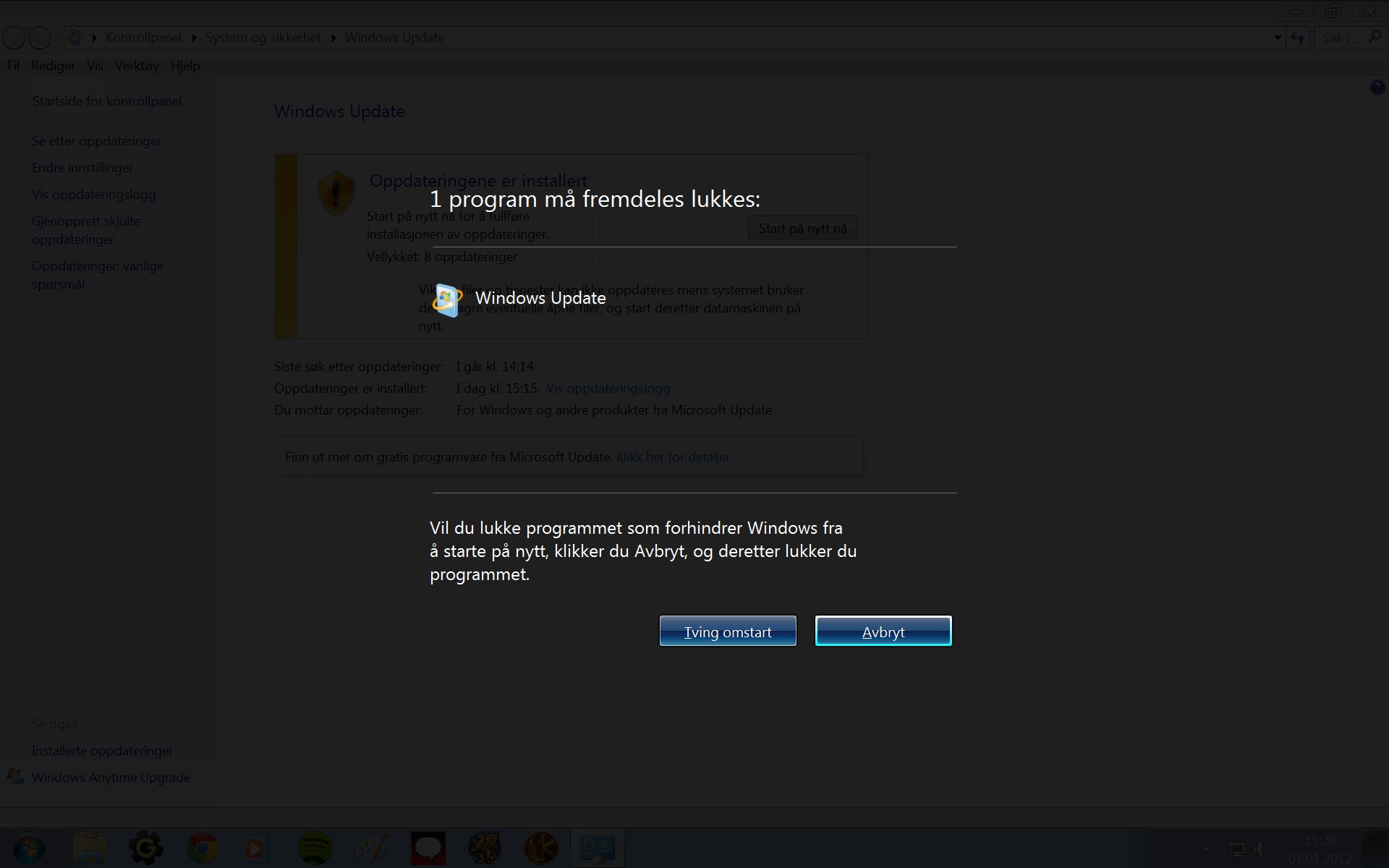Image resolution: width=1389 pixels, height=868 pixels.
Task: Click System og sikkerhet breadcrumb
Action: 263,38
